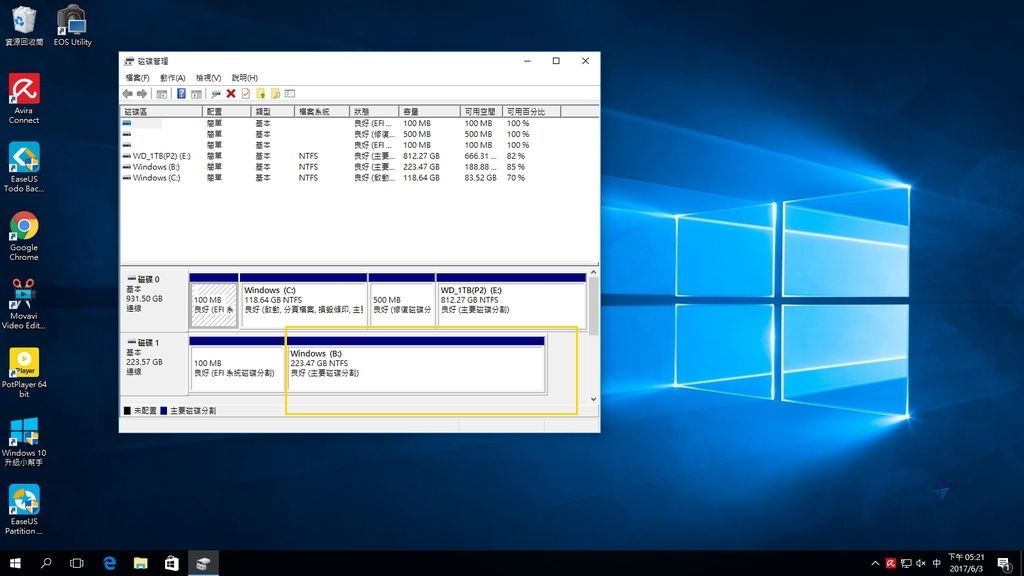Click scroll down arrow in disk pane

click(593, 399)
